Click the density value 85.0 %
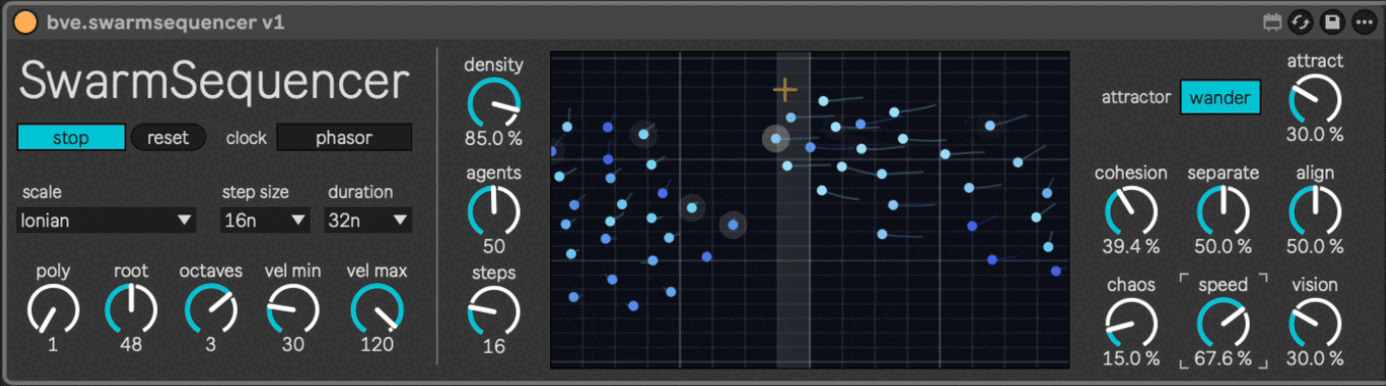This screenshot has width=1386, height=386. click(494, 138)
